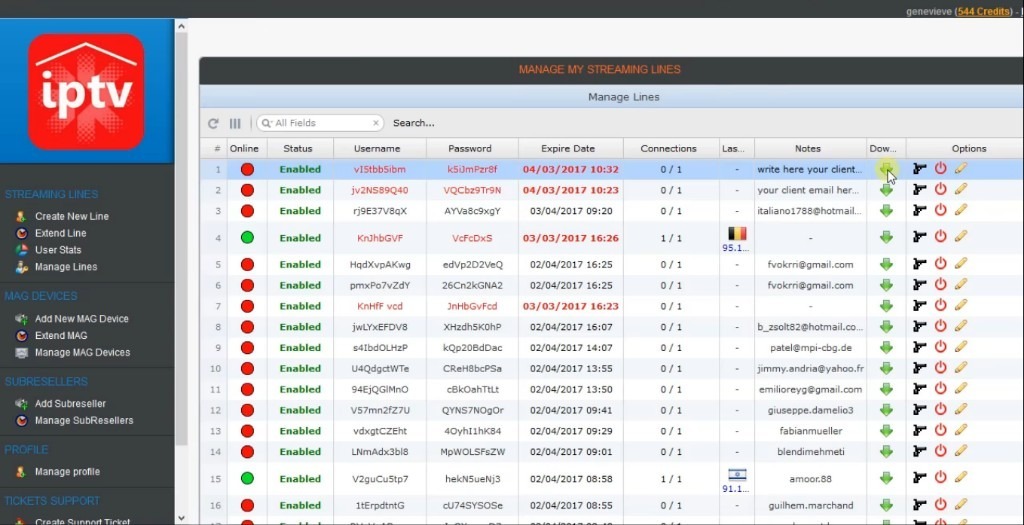Toggle power button for line KnJhbGVF
The width and height of the screenshot is (1024, 525).
click(x=941, y=238)
